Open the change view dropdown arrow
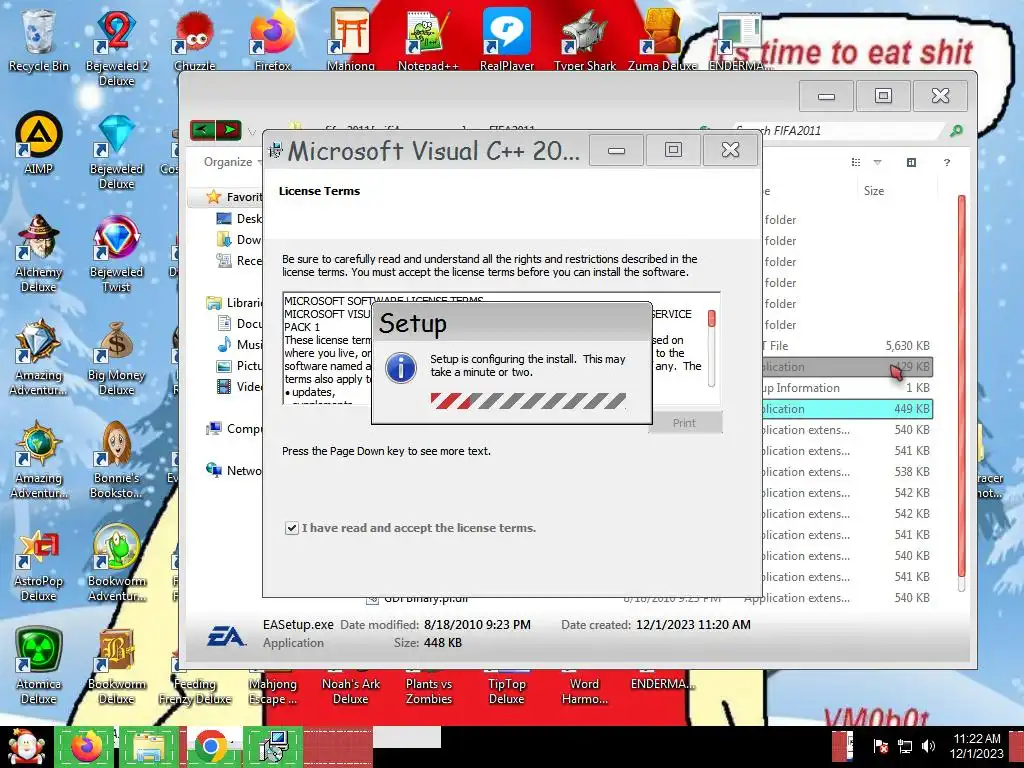 pos(877,163)
